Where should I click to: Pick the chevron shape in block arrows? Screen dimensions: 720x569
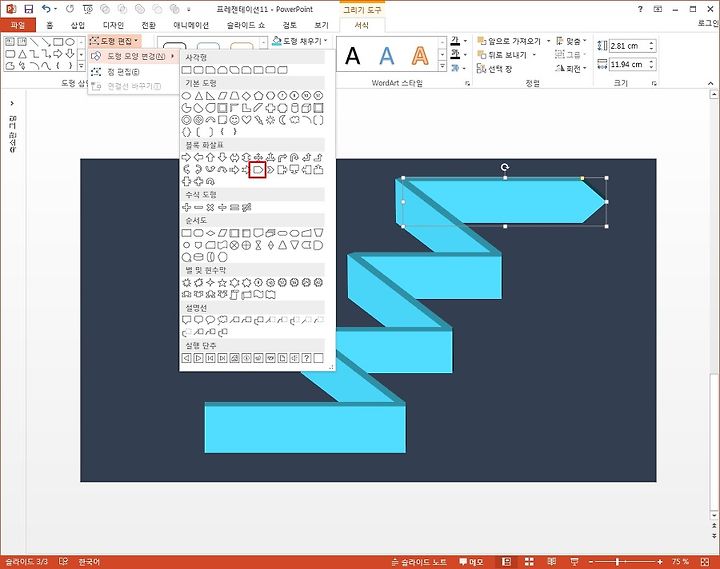pos(270,170)
